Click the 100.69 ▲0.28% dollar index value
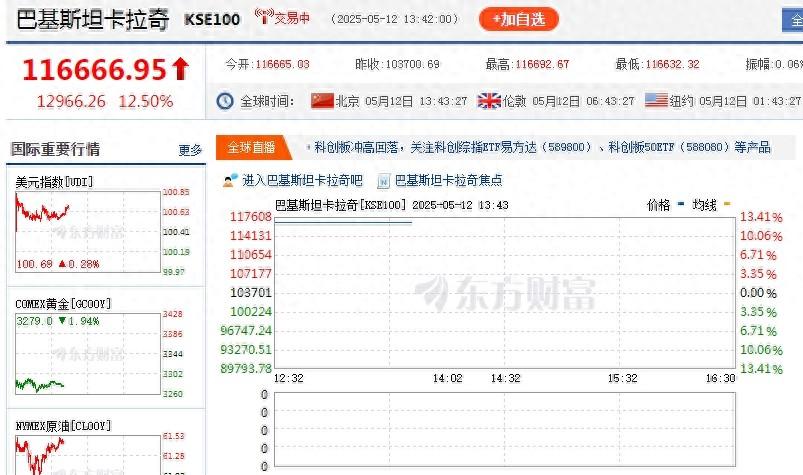The image size is (803, 475). [58, 264]
